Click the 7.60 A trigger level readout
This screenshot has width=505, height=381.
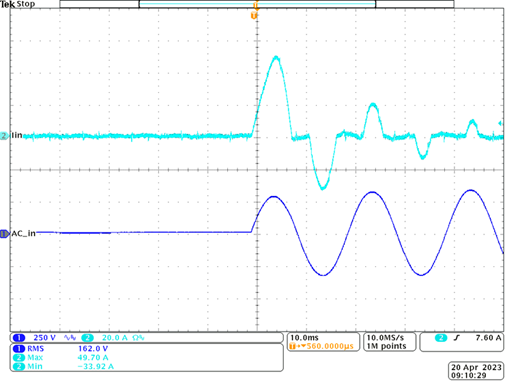click(x=488, y=338)
